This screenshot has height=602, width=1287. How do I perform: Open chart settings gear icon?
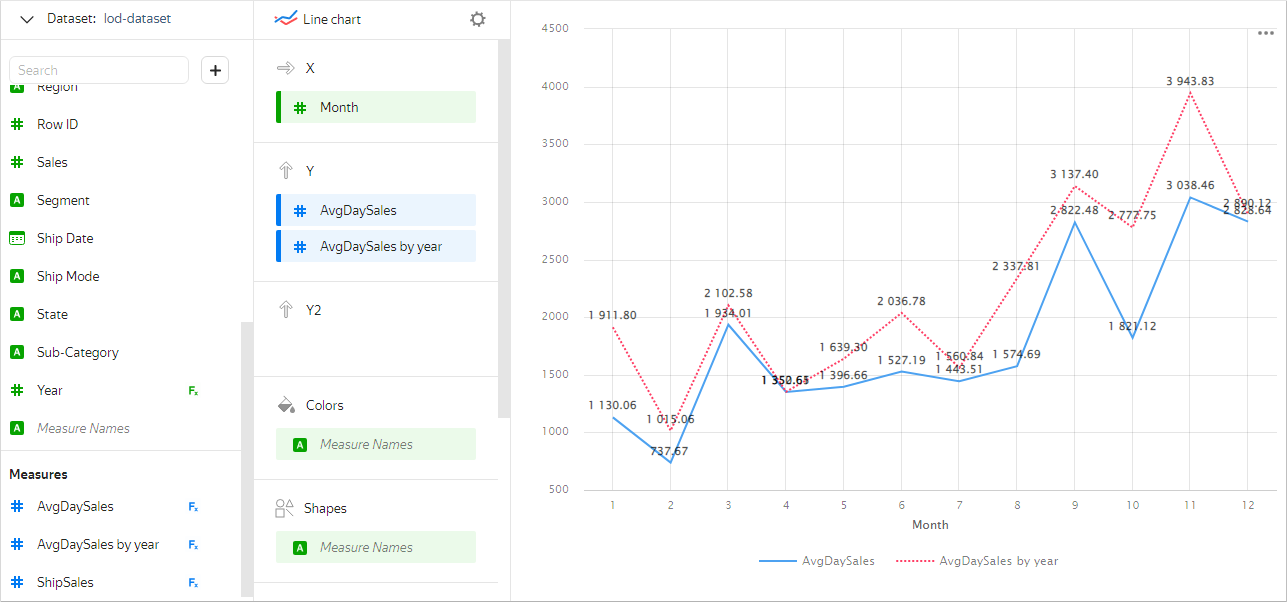pyautogui.click(x=478, y=19)
